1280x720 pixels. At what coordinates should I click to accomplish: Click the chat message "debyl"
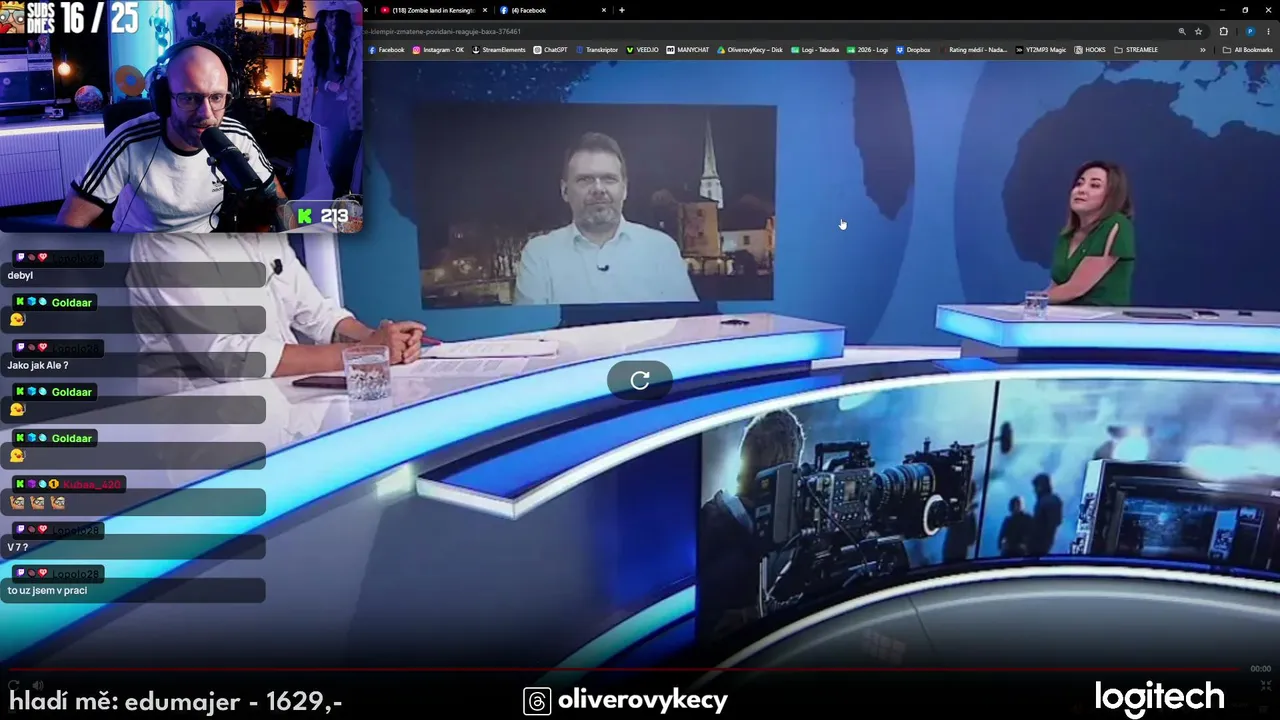click(x=20, y=275)
